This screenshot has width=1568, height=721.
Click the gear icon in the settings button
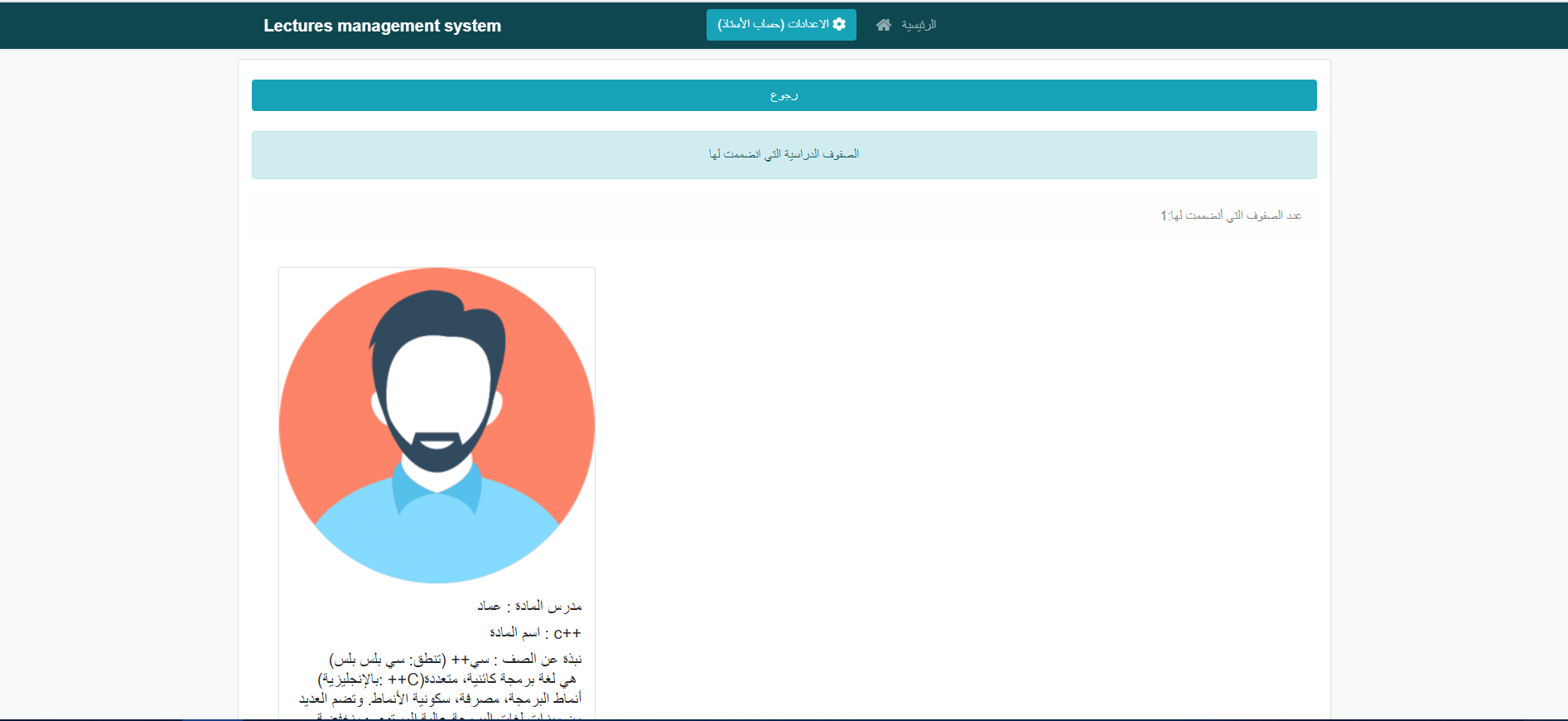coord(839,24)
